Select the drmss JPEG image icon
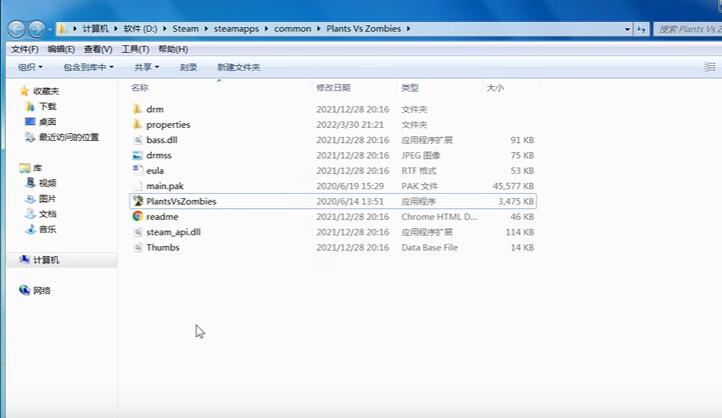The width and height of the screenshot is (722, 418). click(x=137, y=155)
